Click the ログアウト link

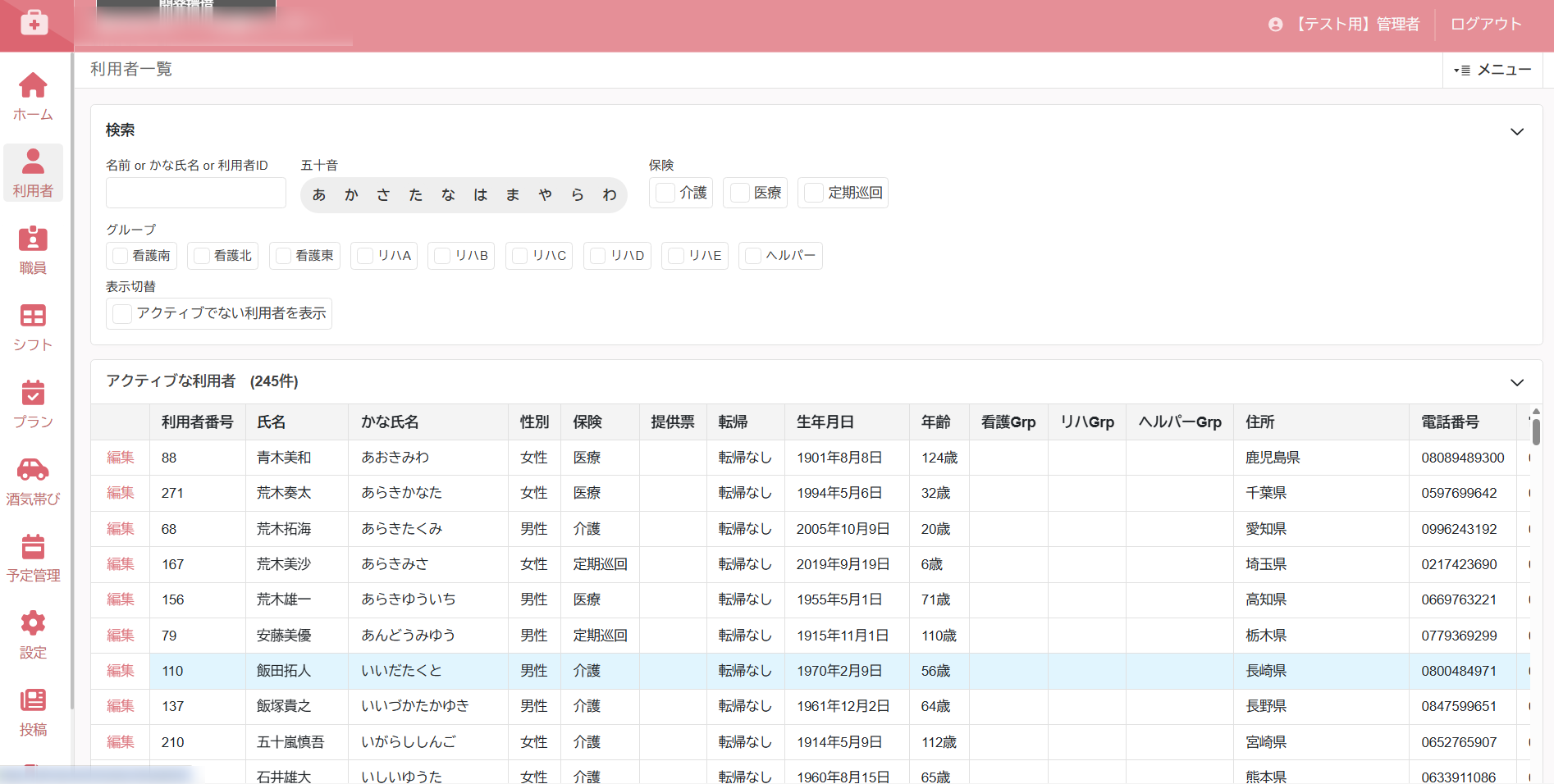(x=1486, y=25)
